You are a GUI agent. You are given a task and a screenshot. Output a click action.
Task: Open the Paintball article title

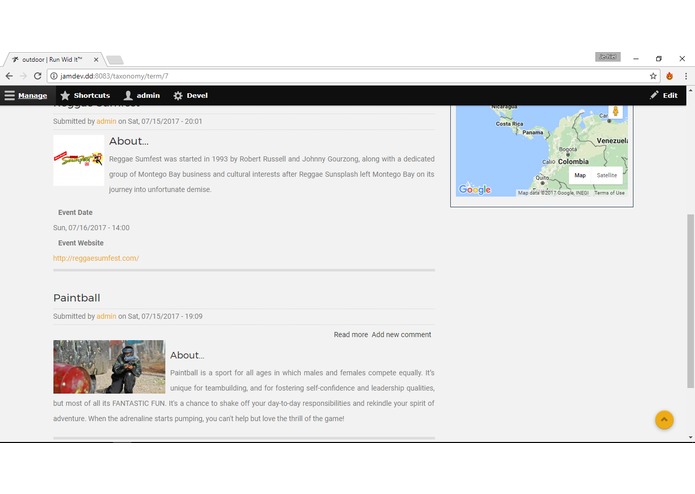pos(77,298)
